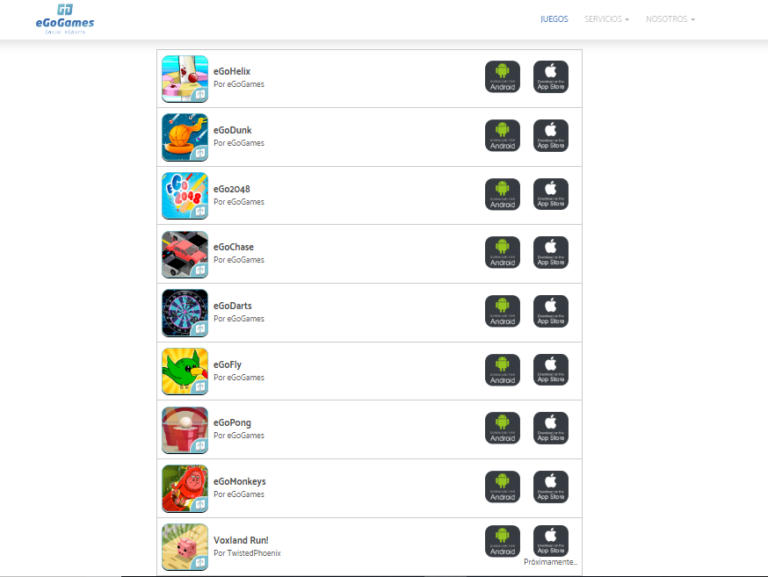Select the Voxland Run! pig thumbnail
Screen dimensions: 768x577
tap(185, 547)
